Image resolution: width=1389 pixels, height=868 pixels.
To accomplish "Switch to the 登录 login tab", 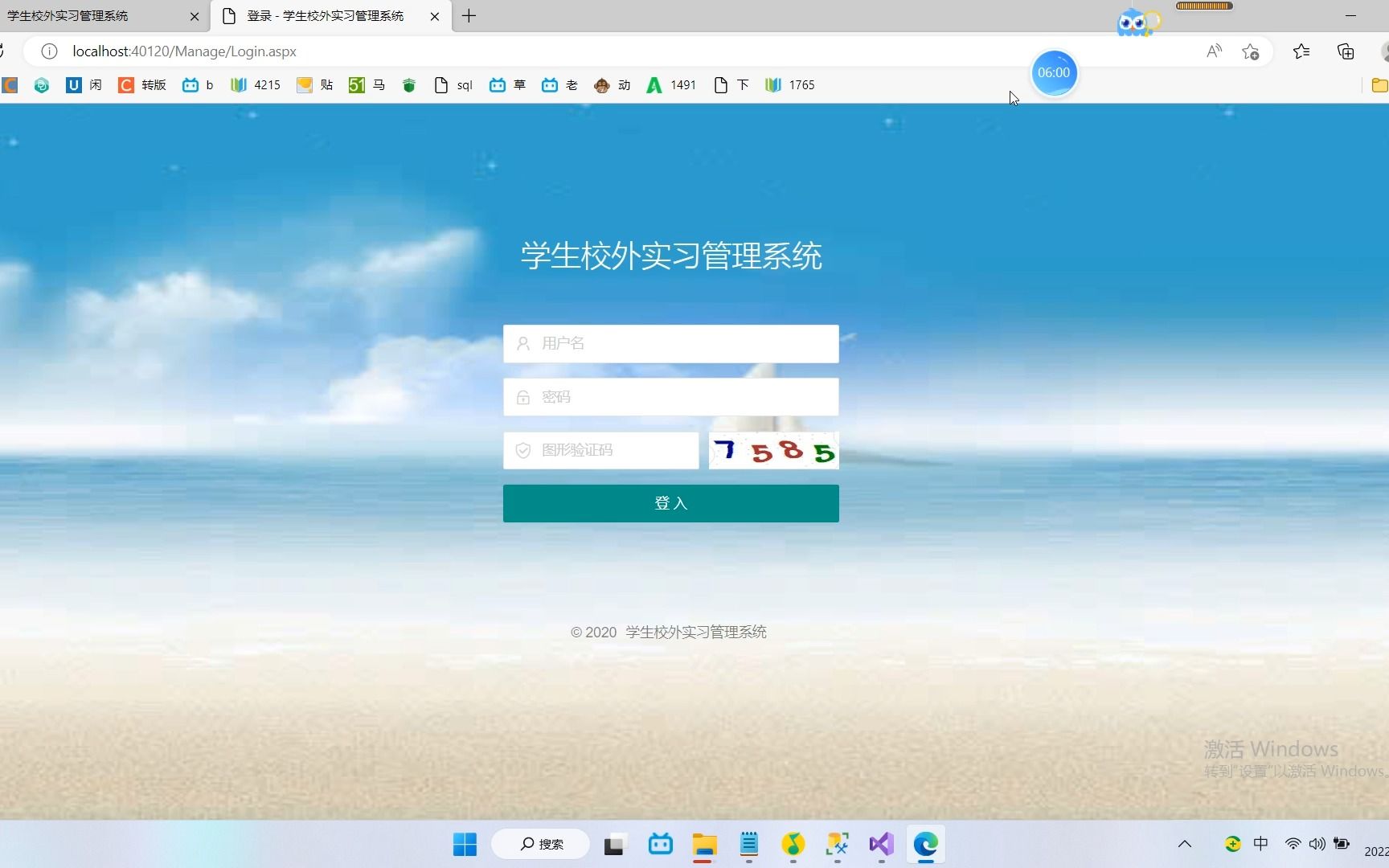I will pyautogui.click(x=322, y=15).
